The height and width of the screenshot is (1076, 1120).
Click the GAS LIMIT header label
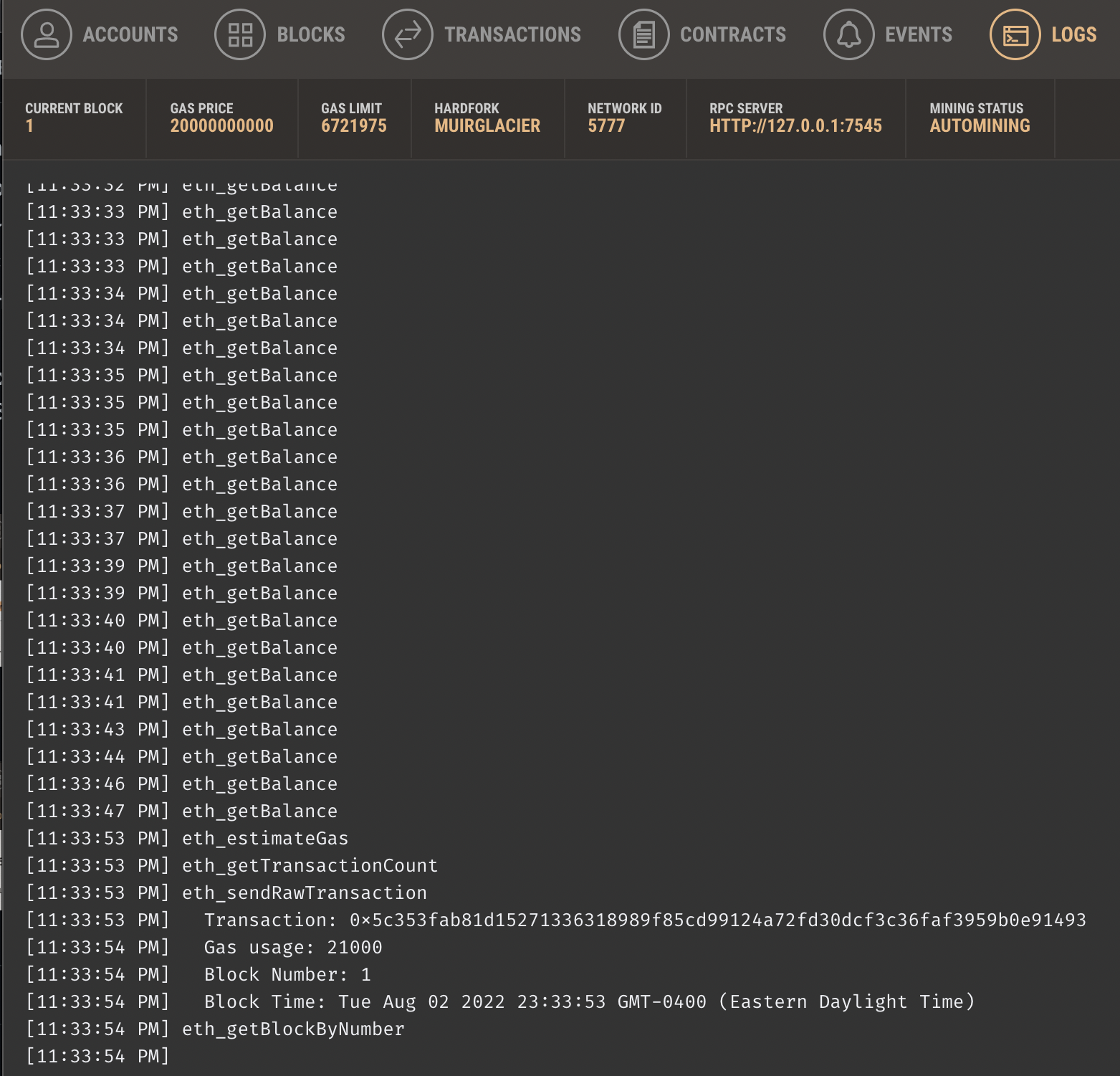351,108
